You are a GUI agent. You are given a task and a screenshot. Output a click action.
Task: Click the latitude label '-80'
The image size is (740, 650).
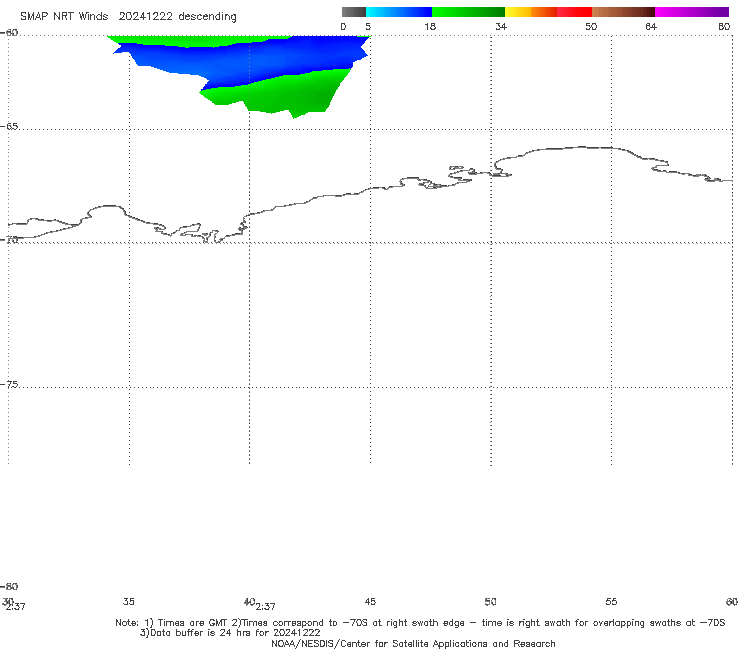(x=9, y=587)
